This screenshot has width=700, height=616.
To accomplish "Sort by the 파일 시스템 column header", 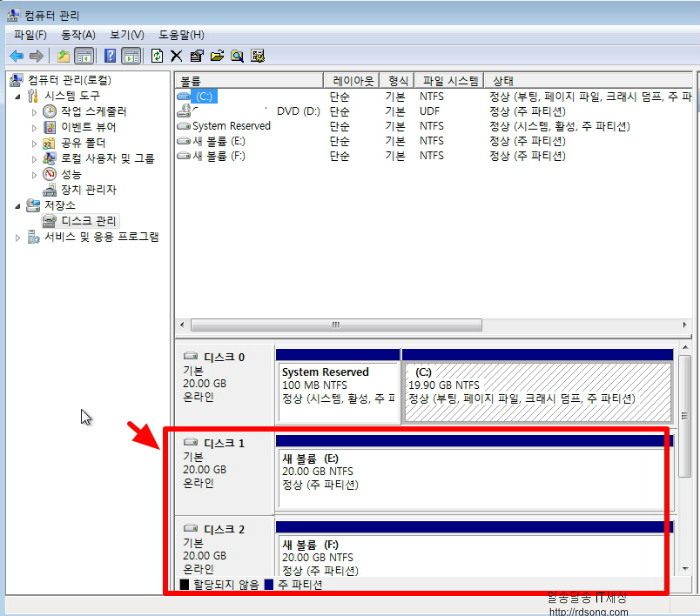I will (x=450, y=80).
